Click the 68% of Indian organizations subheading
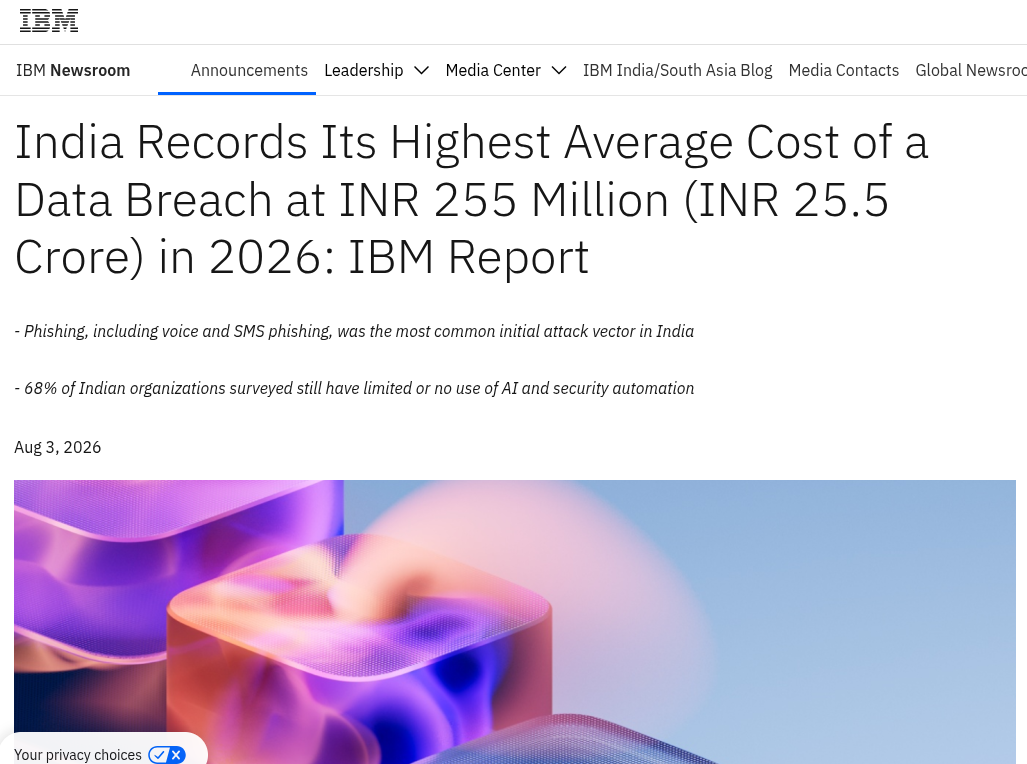Viewport: 1027px width, 764px height. tap(354, 388)
